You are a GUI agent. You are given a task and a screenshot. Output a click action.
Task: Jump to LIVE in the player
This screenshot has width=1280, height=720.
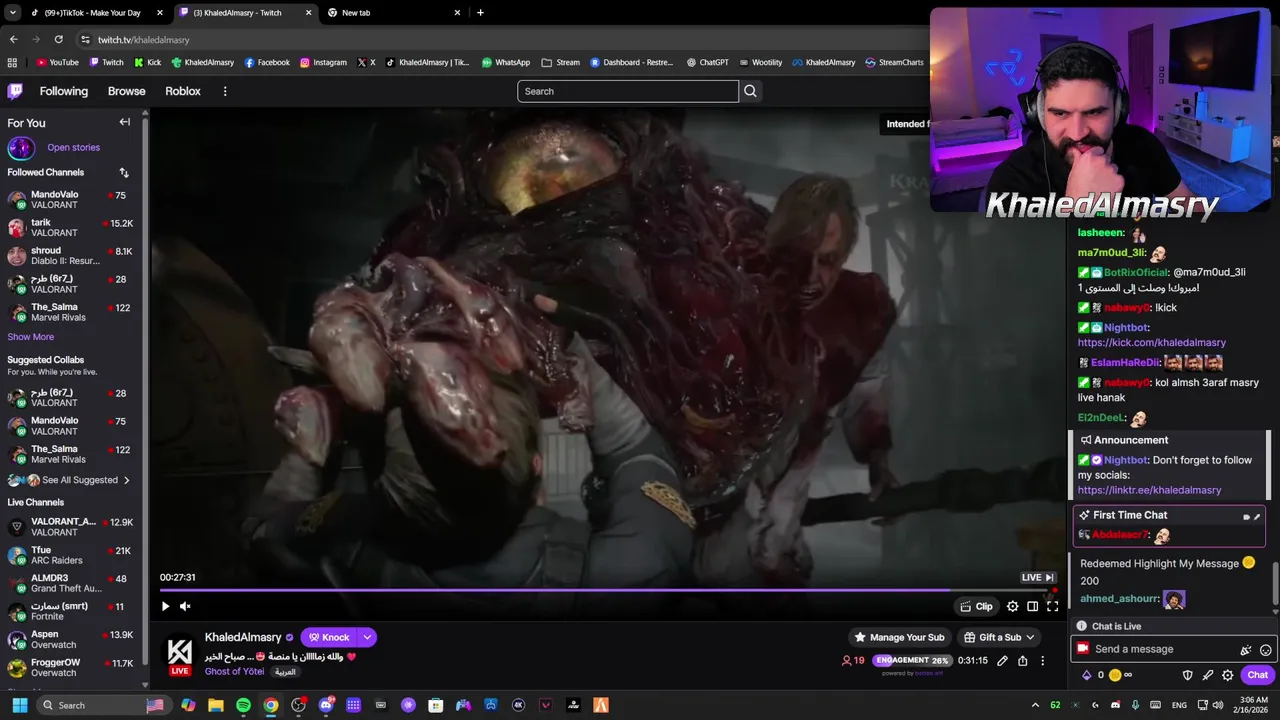pos(1037,577)
